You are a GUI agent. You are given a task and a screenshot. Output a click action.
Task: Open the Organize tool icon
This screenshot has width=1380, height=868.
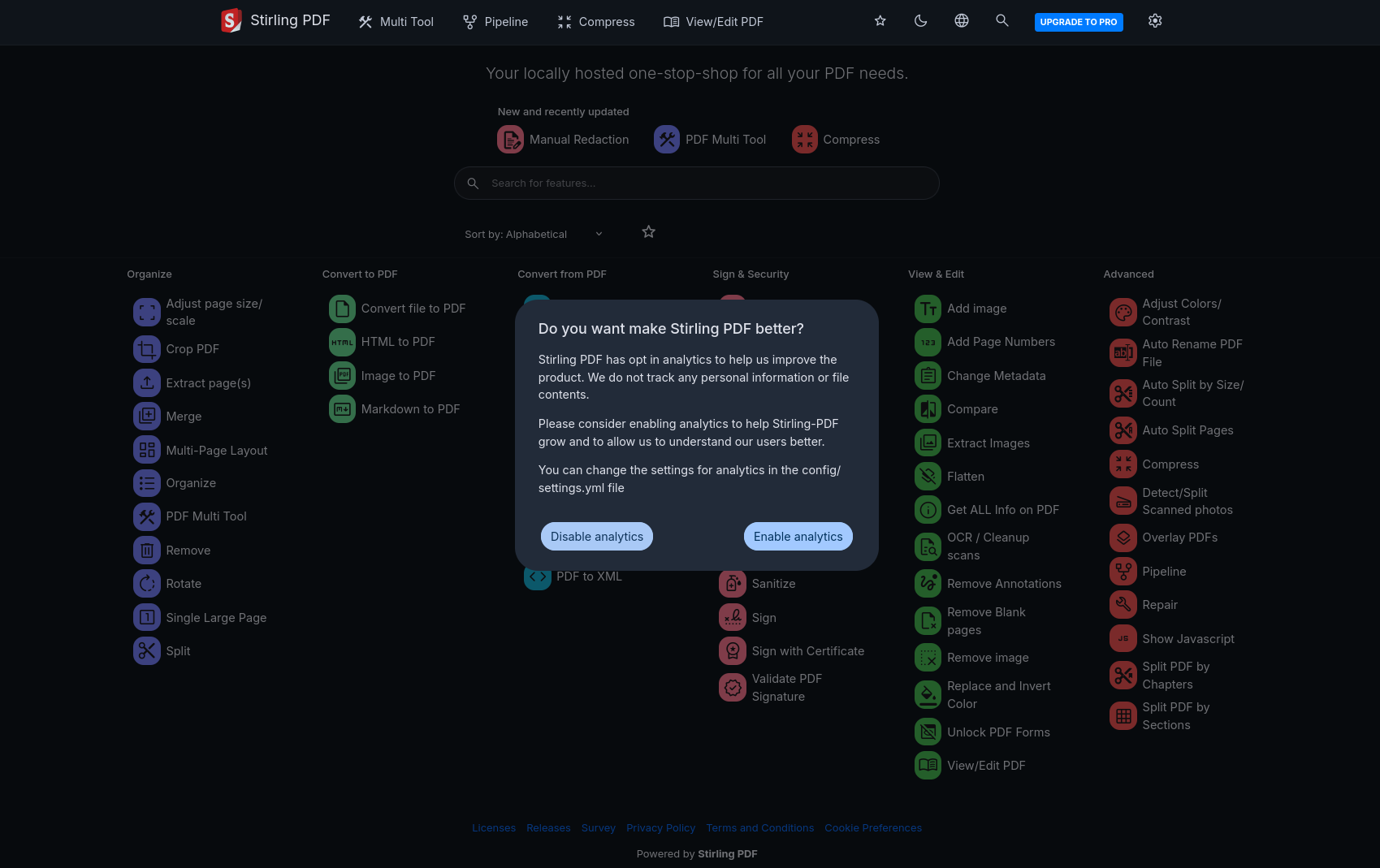click(x=147, y=483)
